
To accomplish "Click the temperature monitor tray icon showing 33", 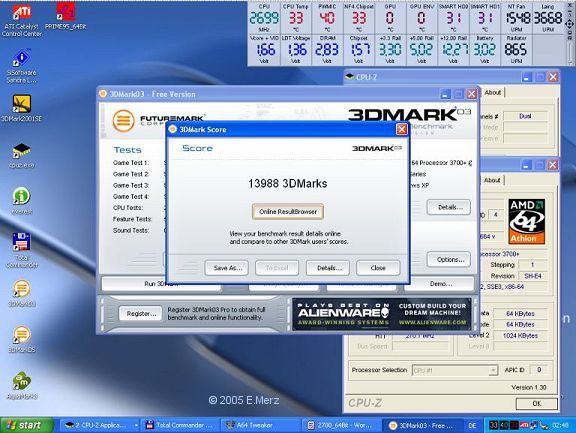I will tap(493, 425).
